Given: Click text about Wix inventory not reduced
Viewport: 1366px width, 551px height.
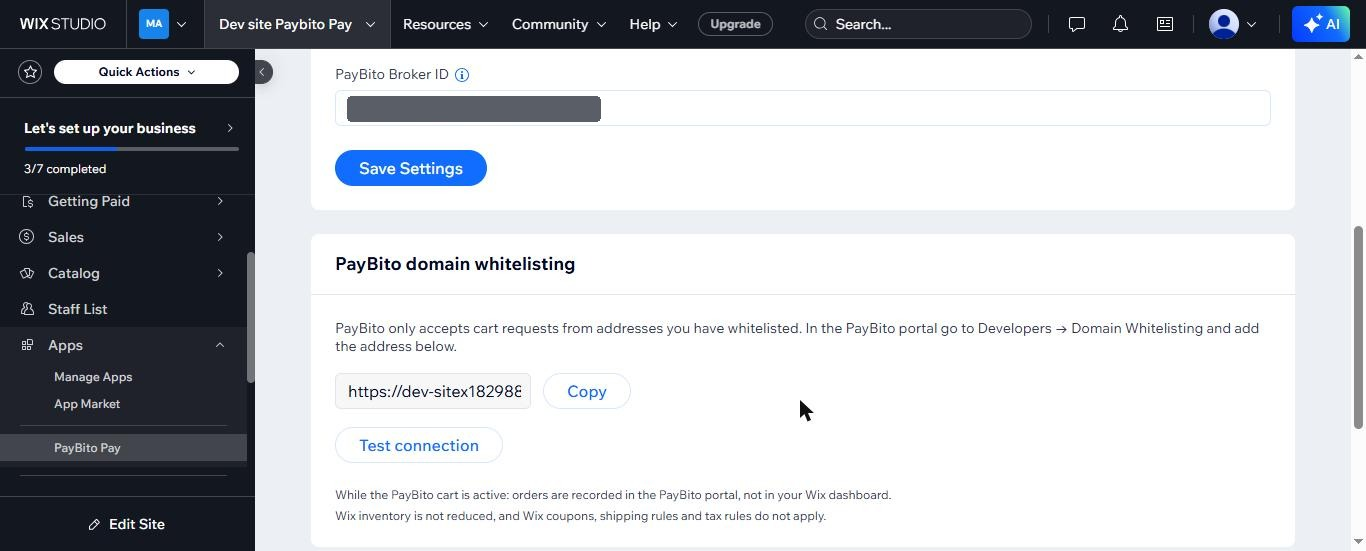Looking at the screenshot, I should pyautogui.click(x=580, y=516).
